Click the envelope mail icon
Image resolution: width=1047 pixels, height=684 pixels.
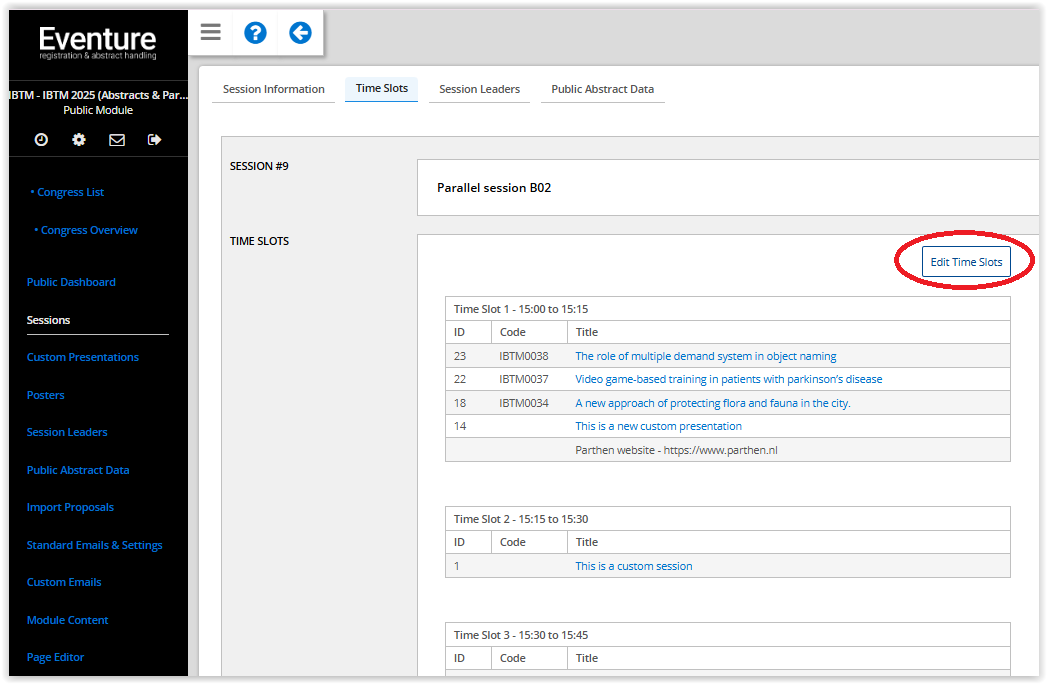(117, 140)
